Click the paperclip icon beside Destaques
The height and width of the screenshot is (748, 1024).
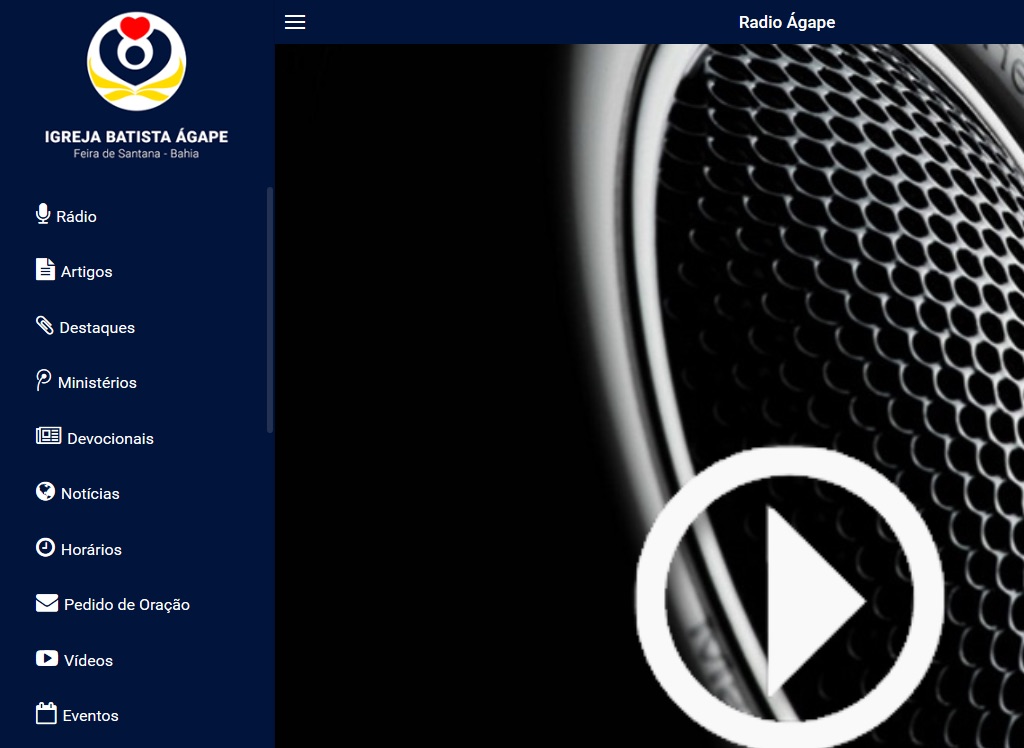click(44, 325)
